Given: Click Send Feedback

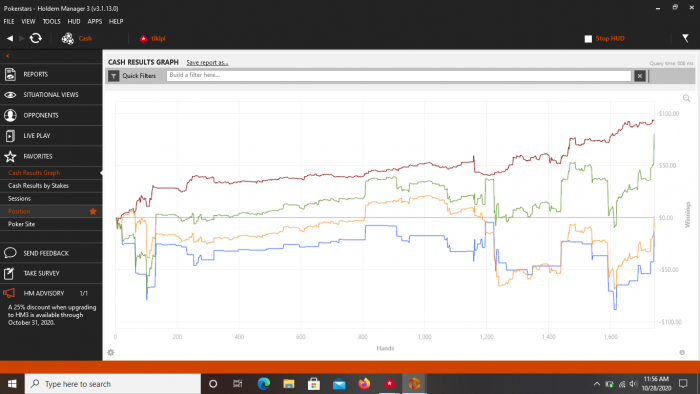Looking at the screenshot, I should point(51,253).
